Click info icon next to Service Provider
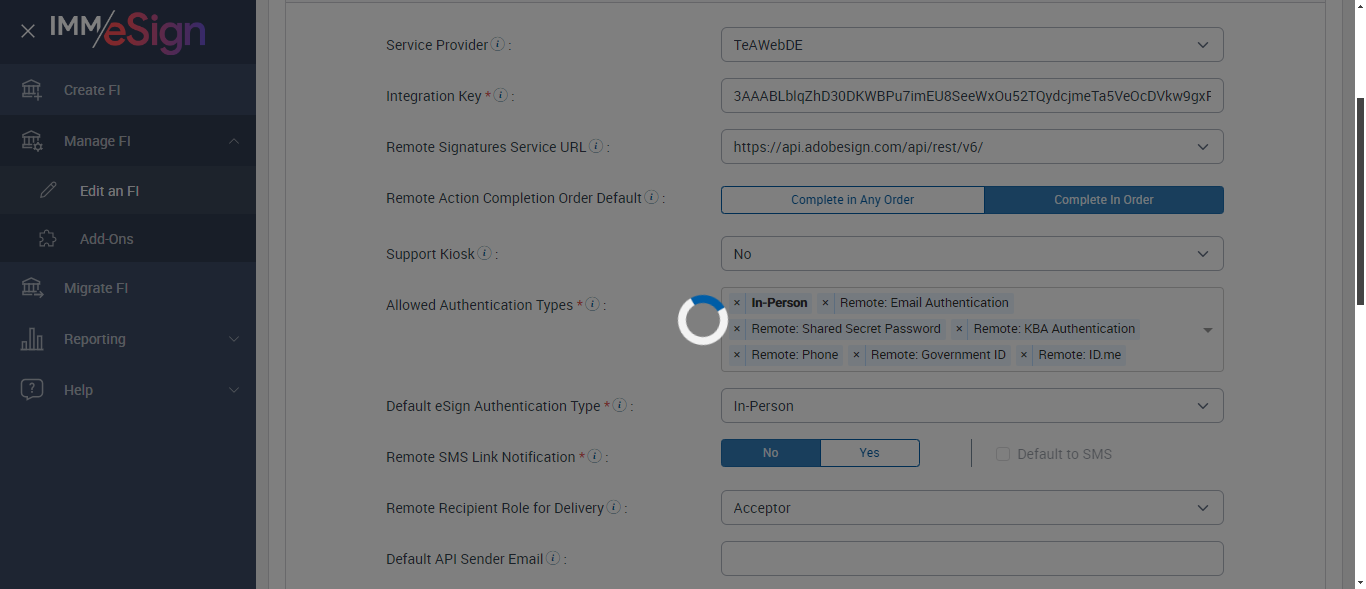 [x=498, y=45]
